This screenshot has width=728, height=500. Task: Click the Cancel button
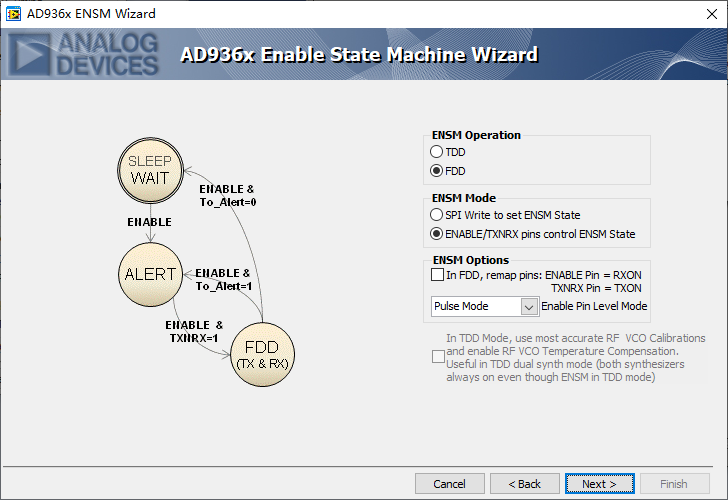pos(449,484)
